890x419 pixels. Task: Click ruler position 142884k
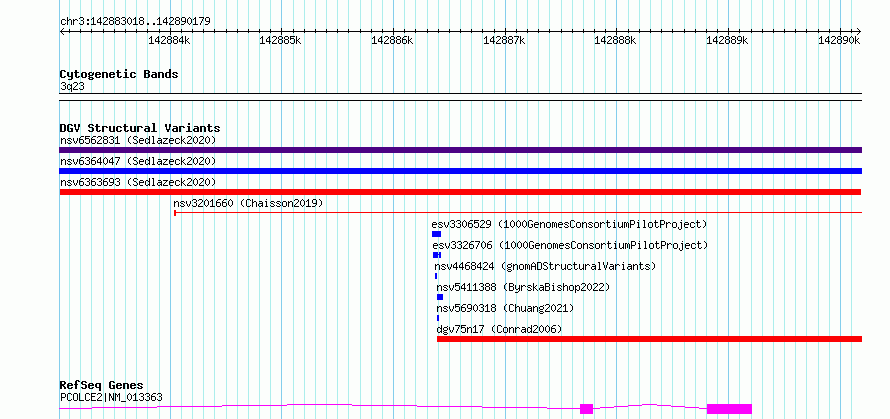click(x=169, y=40)
